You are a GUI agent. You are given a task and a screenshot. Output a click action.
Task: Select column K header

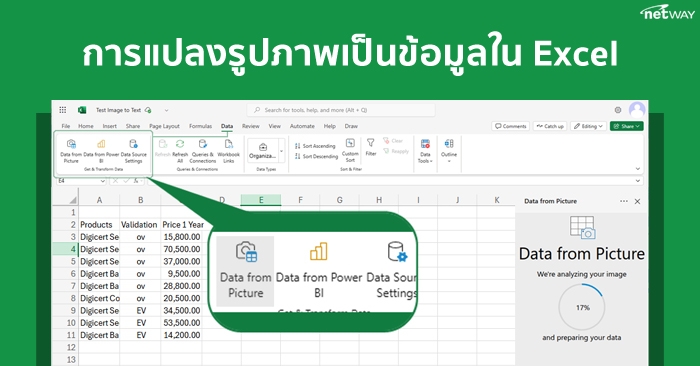pyautogui.click(x=496, y=200)
